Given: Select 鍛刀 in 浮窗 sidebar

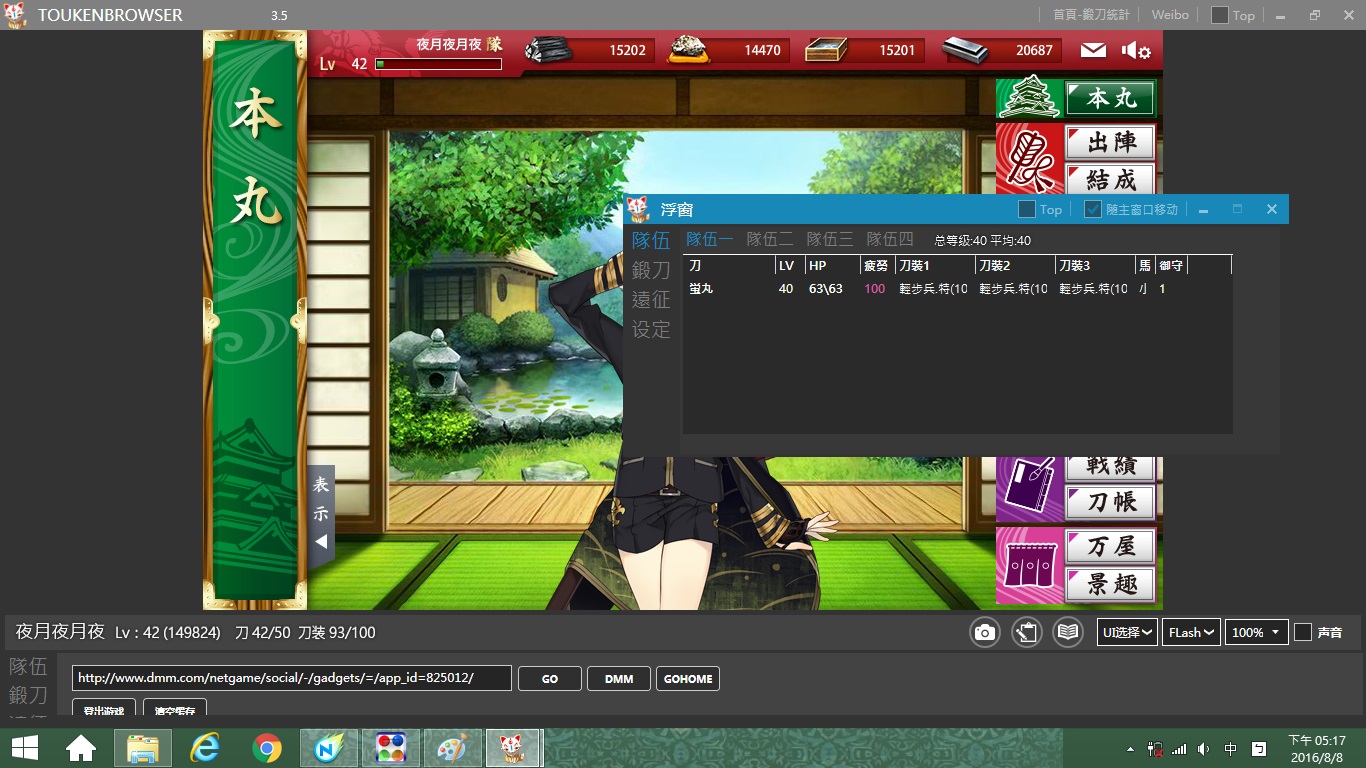Looking at the screenshot, I should click(x=651, y=270).
